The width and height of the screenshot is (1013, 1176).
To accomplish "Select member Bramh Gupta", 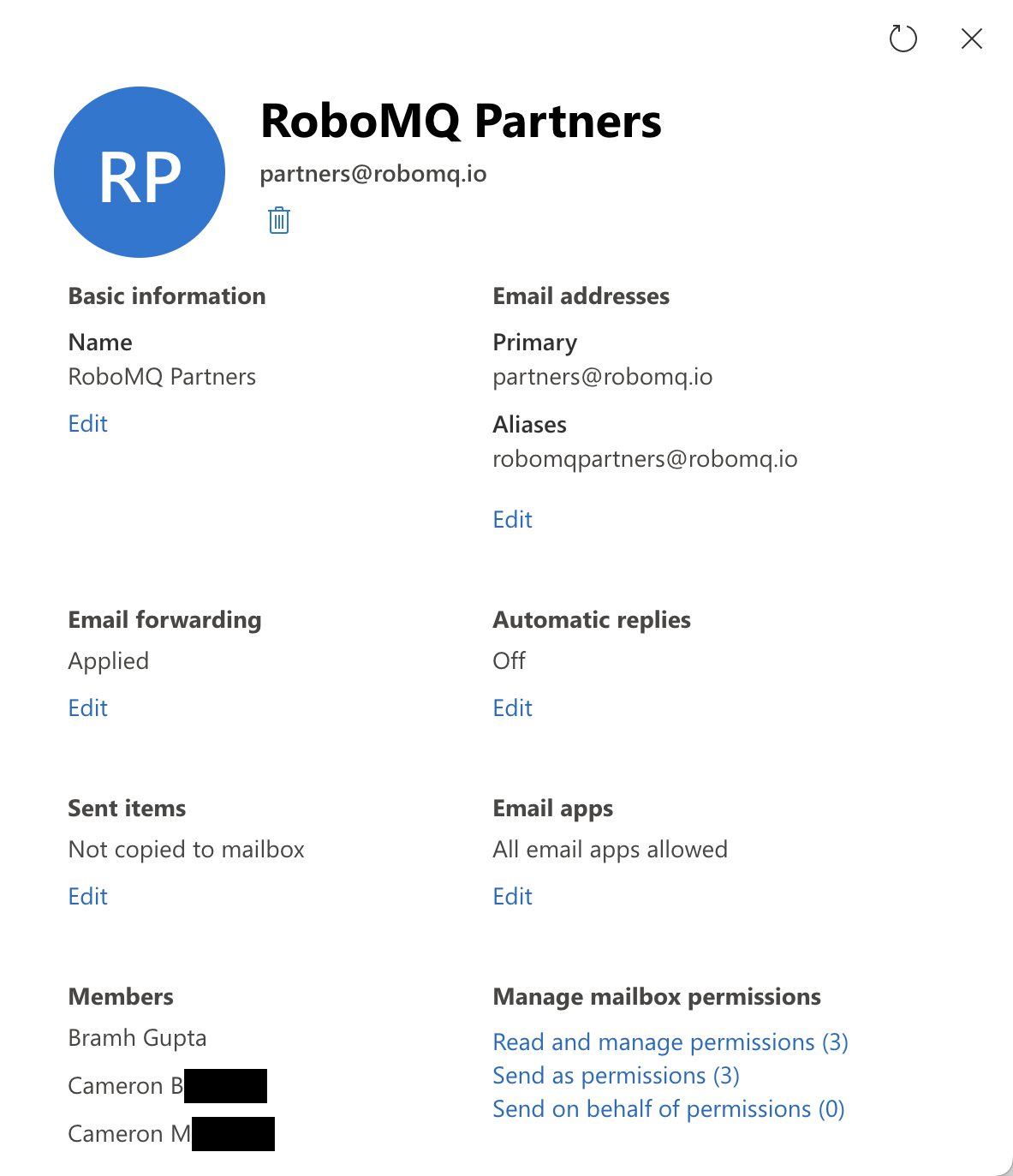I will [137, 1038].
